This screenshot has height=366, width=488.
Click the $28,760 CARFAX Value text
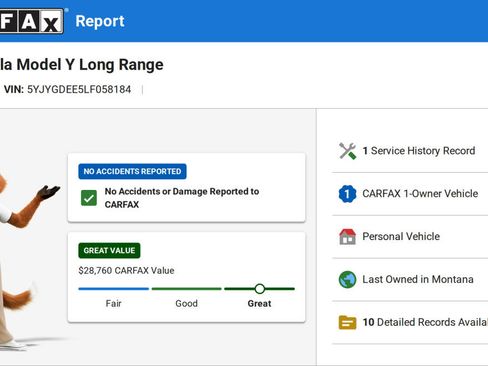126,270
